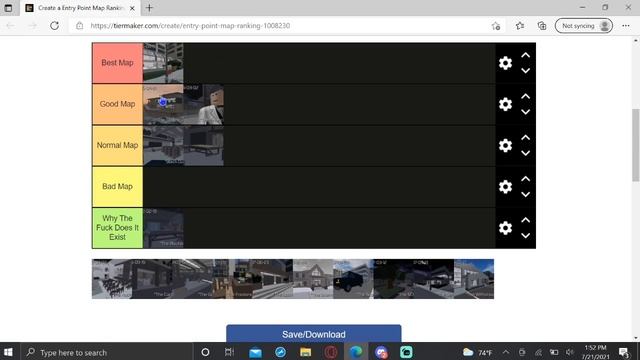The image size is (640, 360).
Task: Open Opera browser from the taskbar
Action: tap(331, 352)
